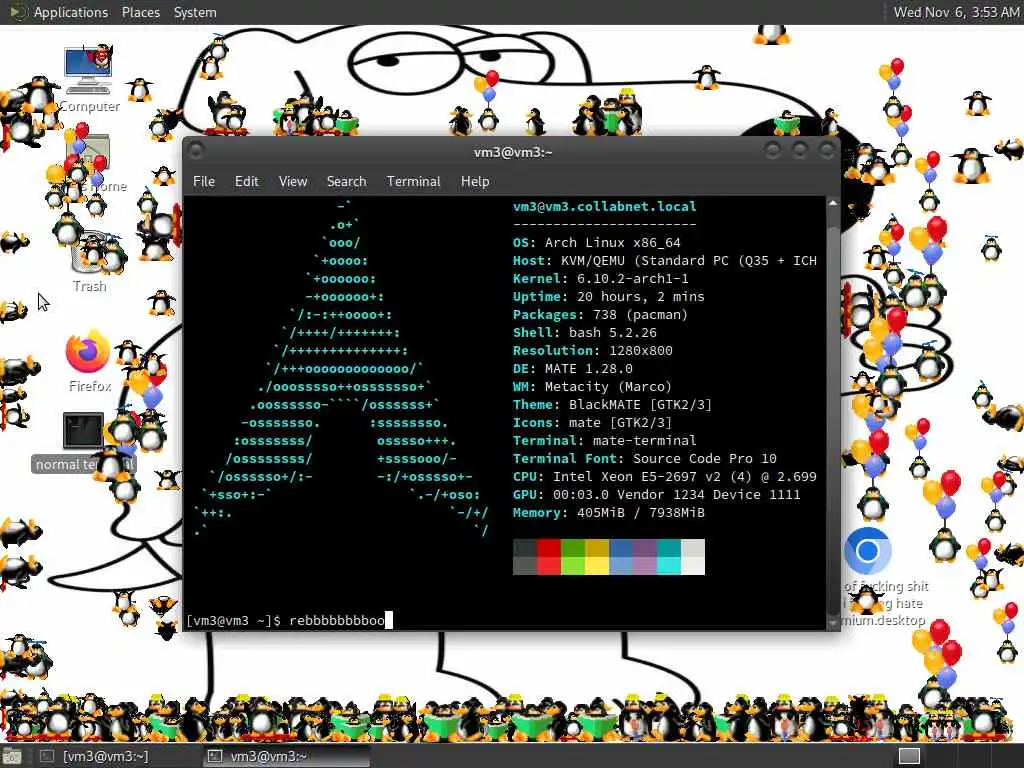The width and height of the screenshot is (1024, 768).
Task: Open the Terminal menu
Action: click(413, 182)
